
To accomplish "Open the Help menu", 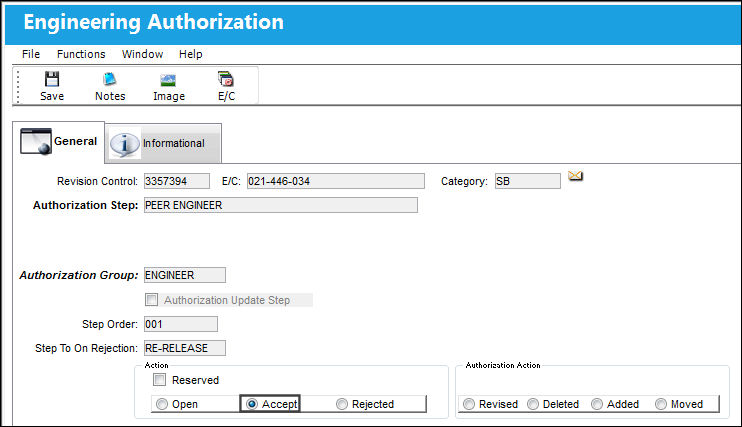I will (x=190, y=54).
